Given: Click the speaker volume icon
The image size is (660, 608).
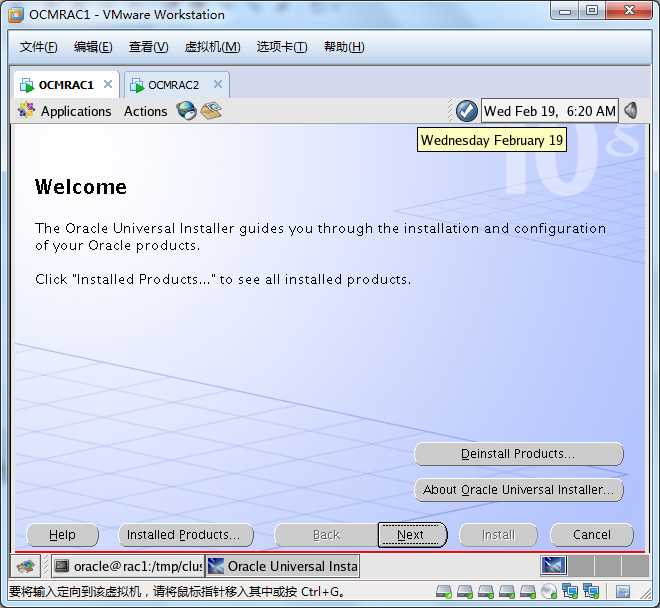Looking at the screenshot, I should [631, 111].
